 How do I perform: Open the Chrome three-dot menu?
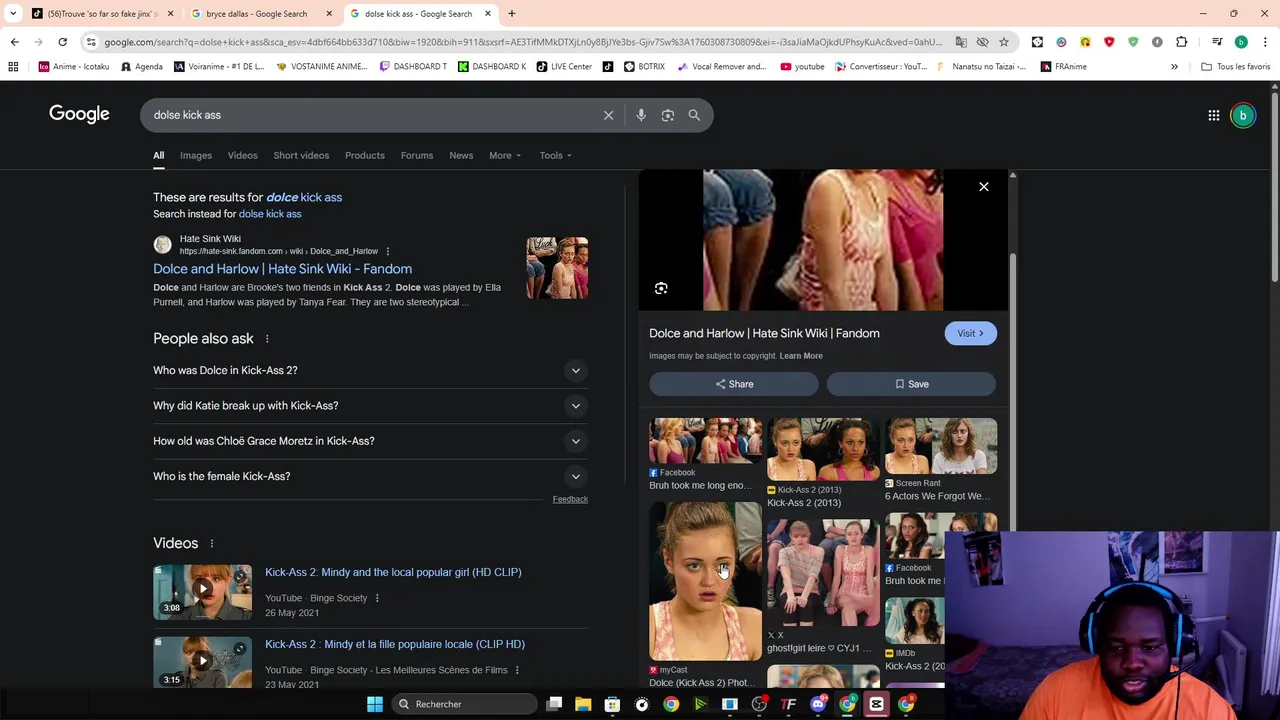(1265, 42)
